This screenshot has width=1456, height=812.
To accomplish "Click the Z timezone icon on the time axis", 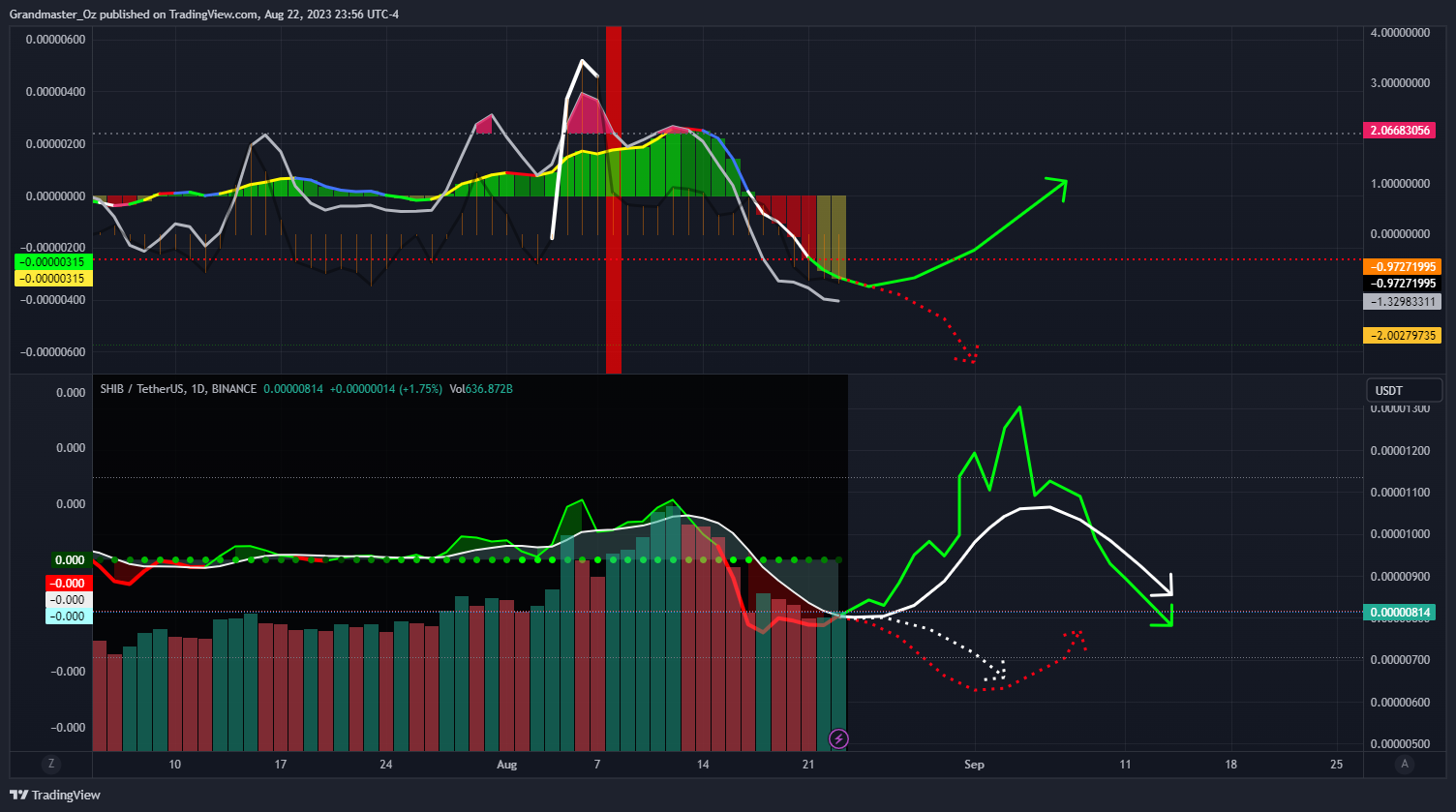I will click(50, 764).
